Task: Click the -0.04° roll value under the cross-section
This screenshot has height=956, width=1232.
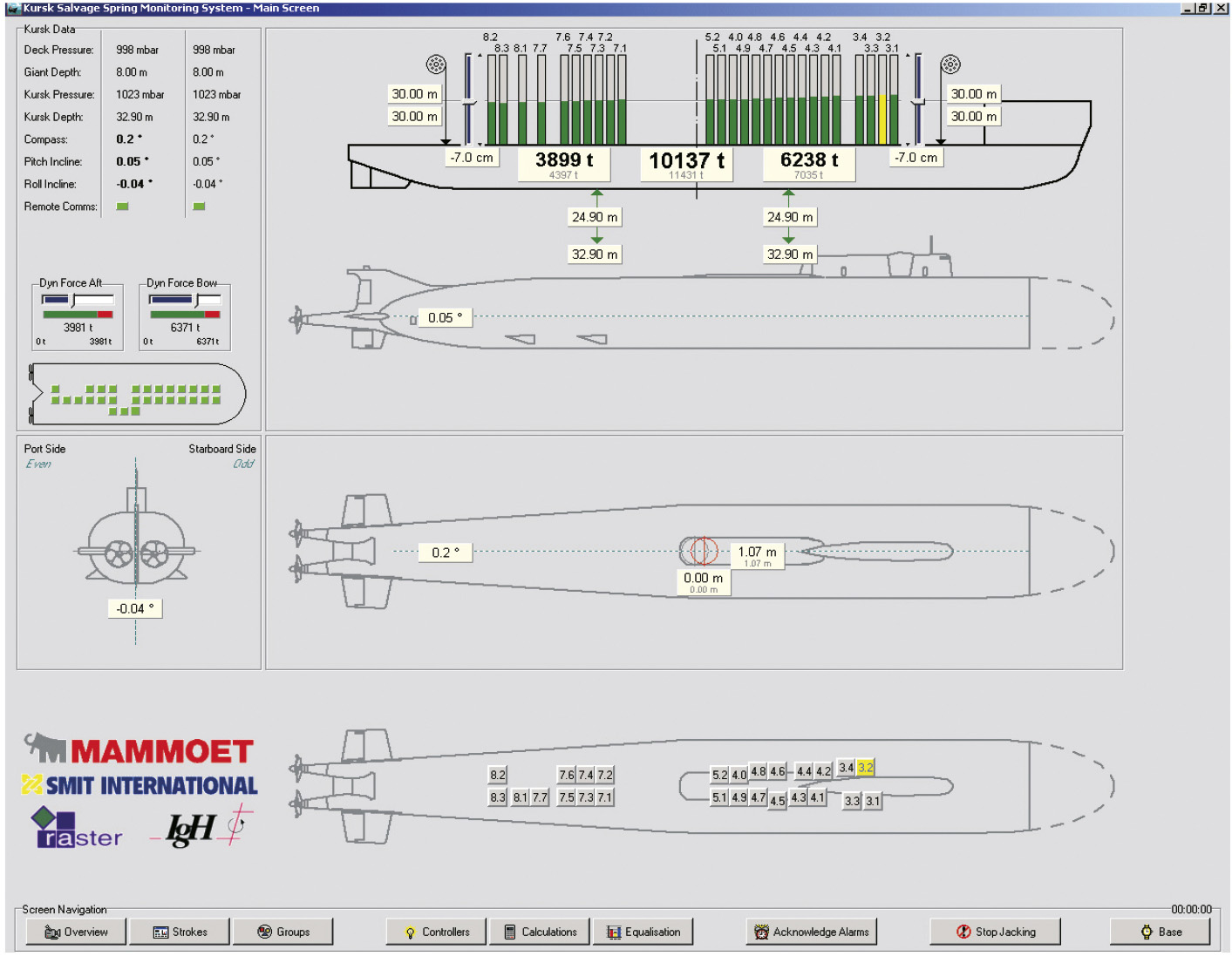Action: pyautogui.click(x=135, y=608)
